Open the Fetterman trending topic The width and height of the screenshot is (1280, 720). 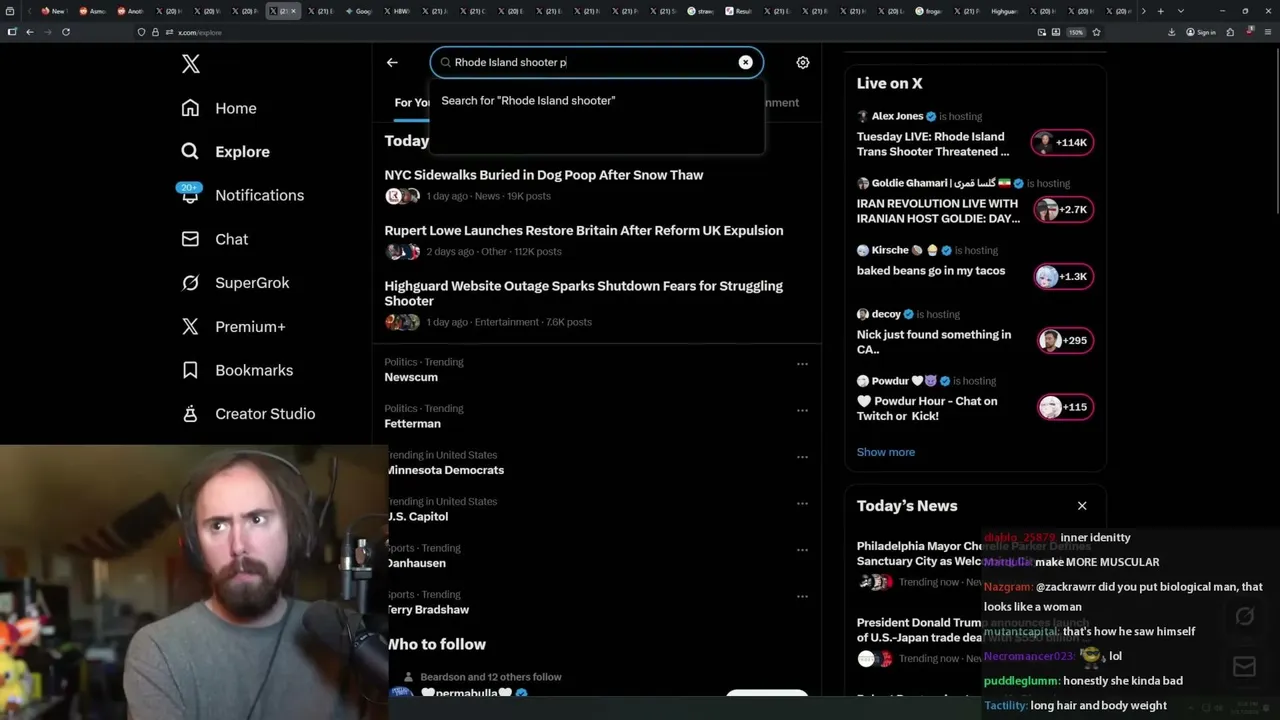point(412,424)
